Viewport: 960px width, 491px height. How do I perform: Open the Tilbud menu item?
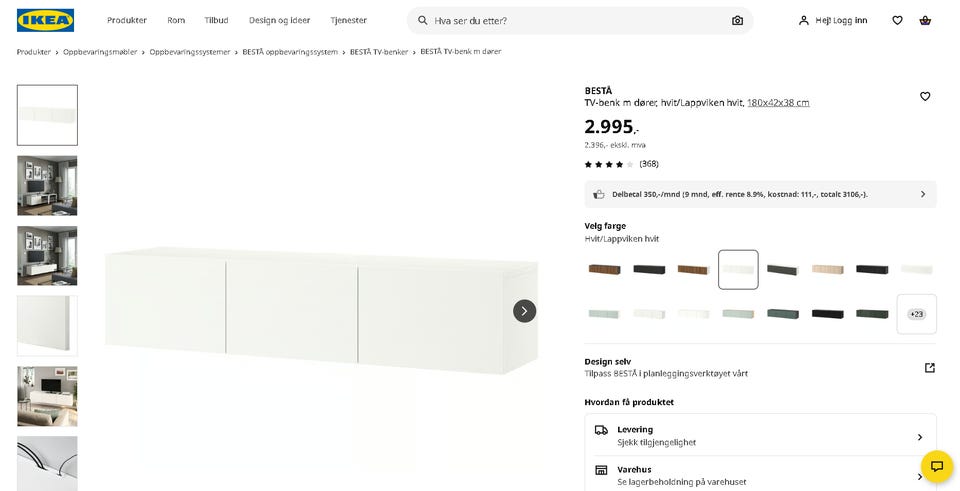216,20
